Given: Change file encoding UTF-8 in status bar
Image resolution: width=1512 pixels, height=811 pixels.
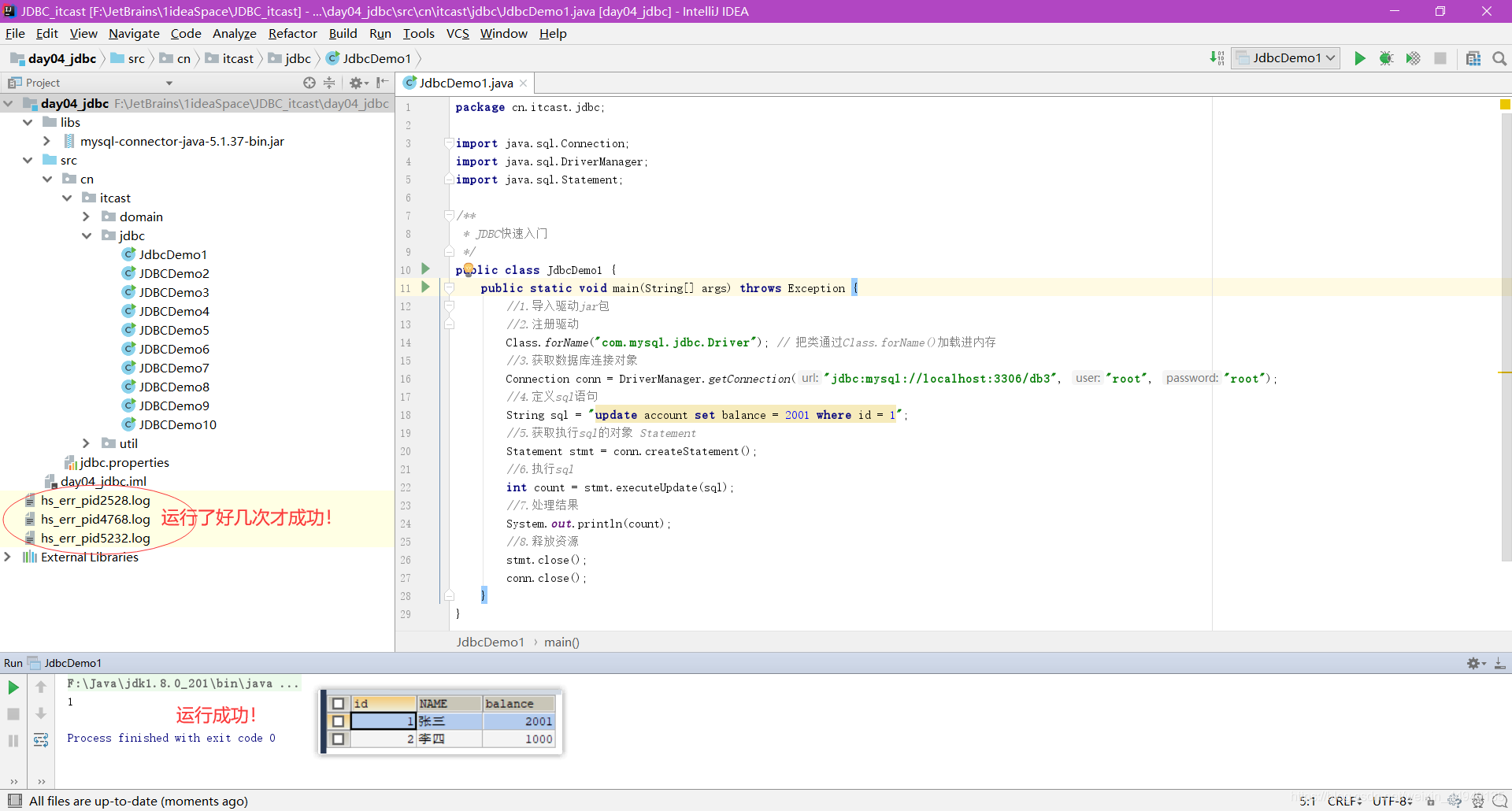Looking at the screenshot, I should 1392,801.
